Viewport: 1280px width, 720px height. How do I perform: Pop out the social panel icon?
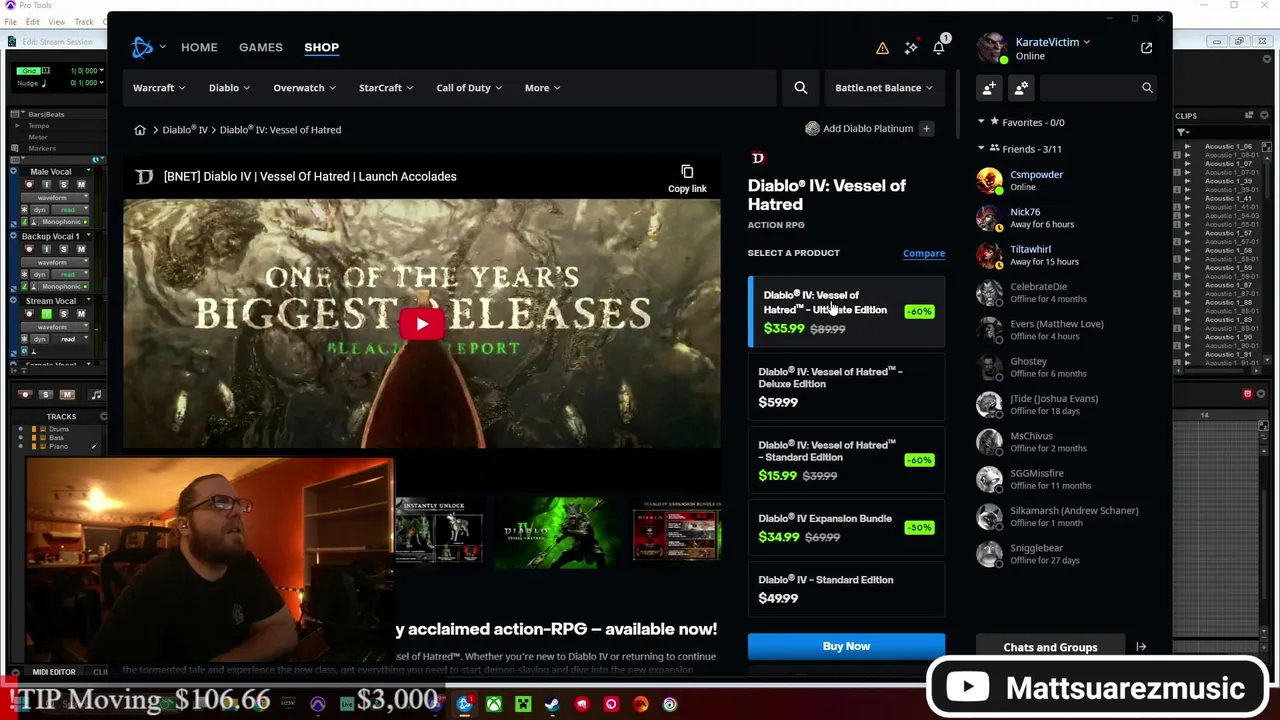pyautogui.click(x=1147, y=48)
